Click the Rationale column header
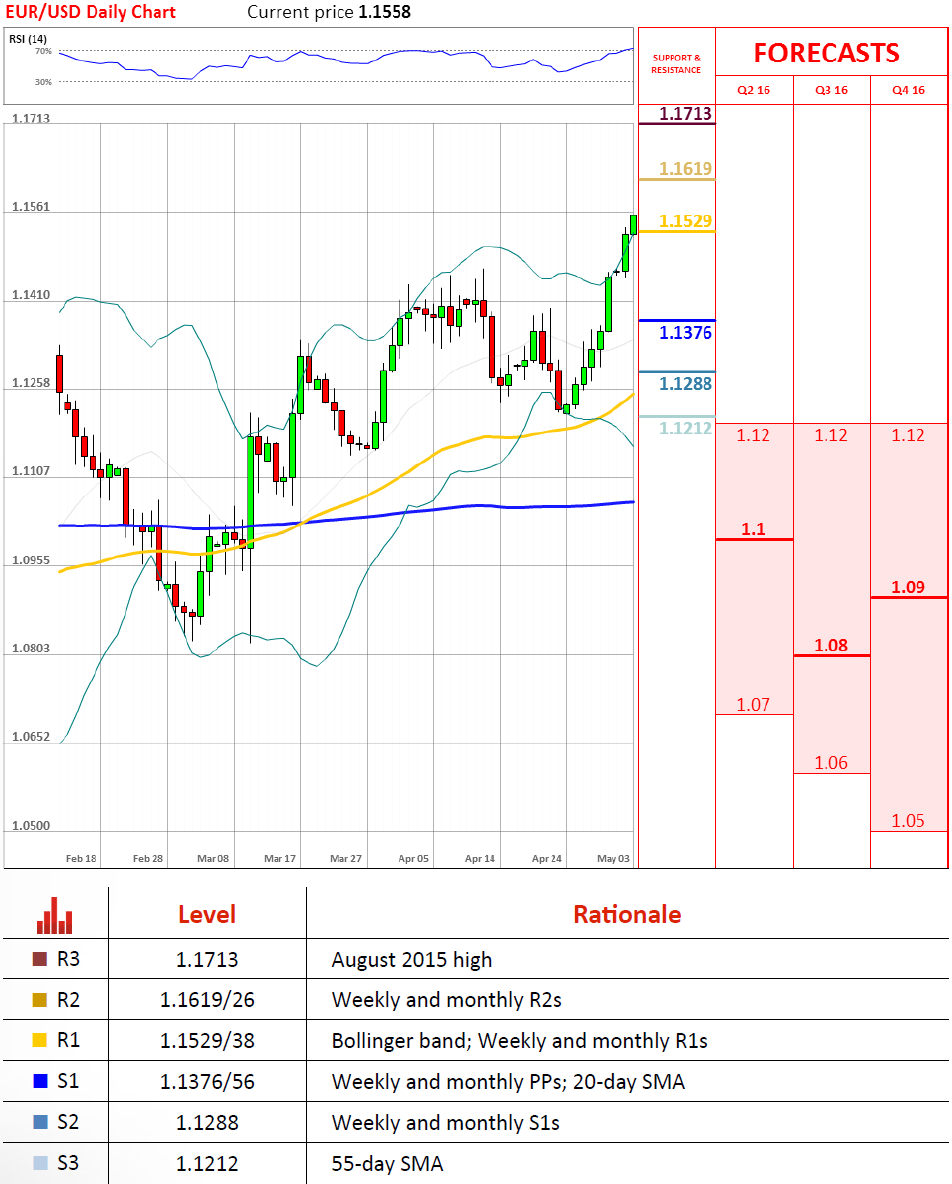The height and width of the screenshot is (1184, 952). coord(627,914)
